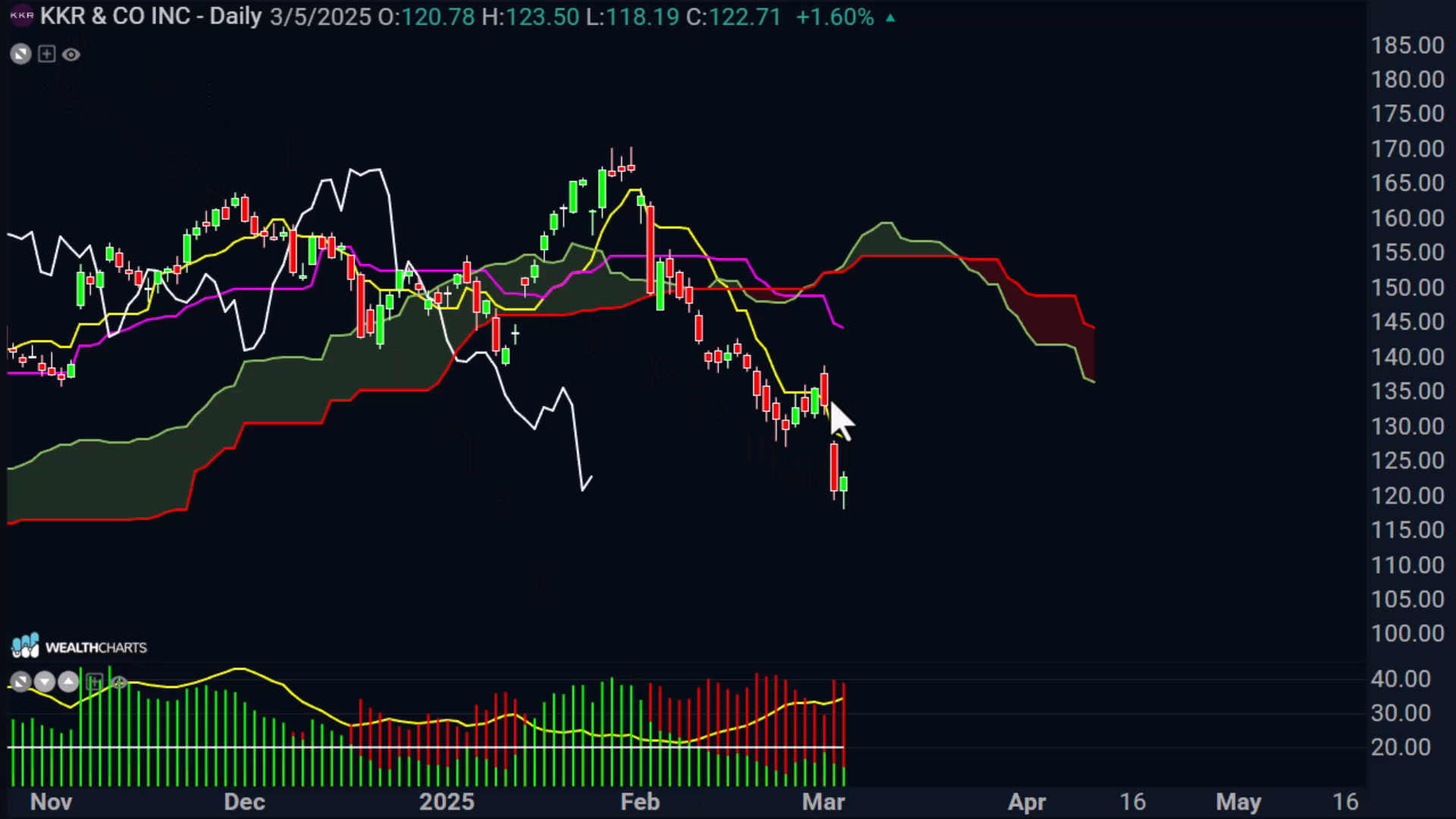
Task: Click the Apr label on time axis
Action: click(1027, 802)
